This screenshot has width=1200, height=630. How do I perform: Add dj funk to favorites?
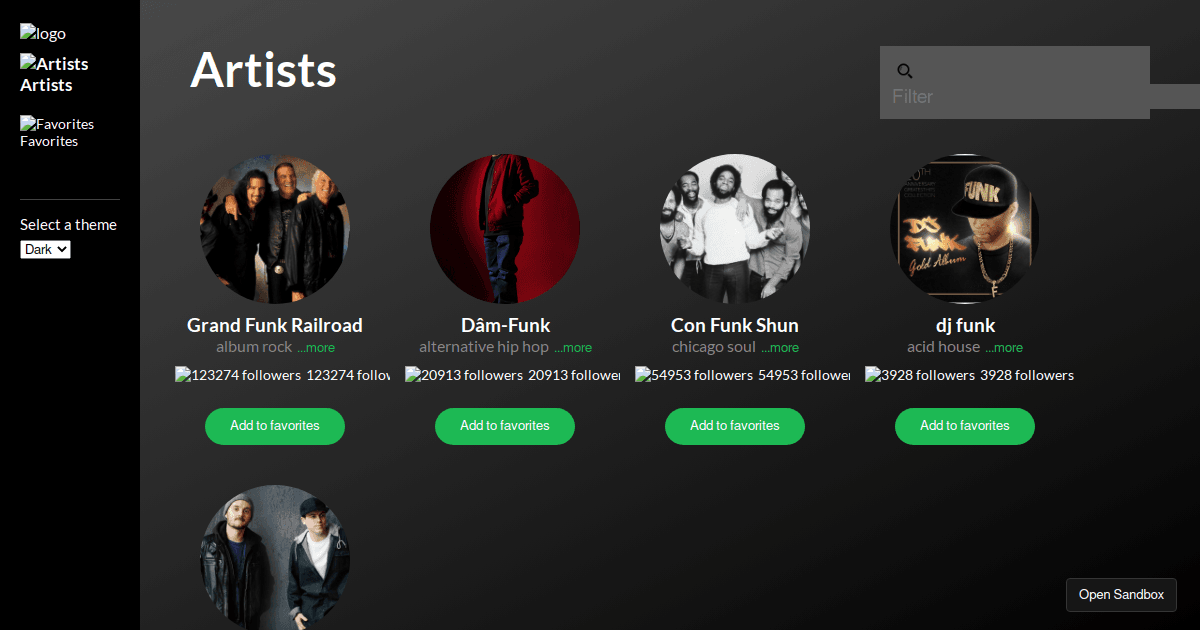click(x=965, y=426)
